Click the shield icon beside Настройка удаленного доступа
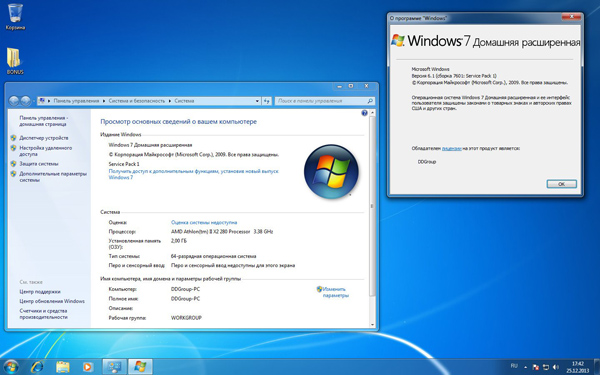600x375 pixels. pos(13,148)
